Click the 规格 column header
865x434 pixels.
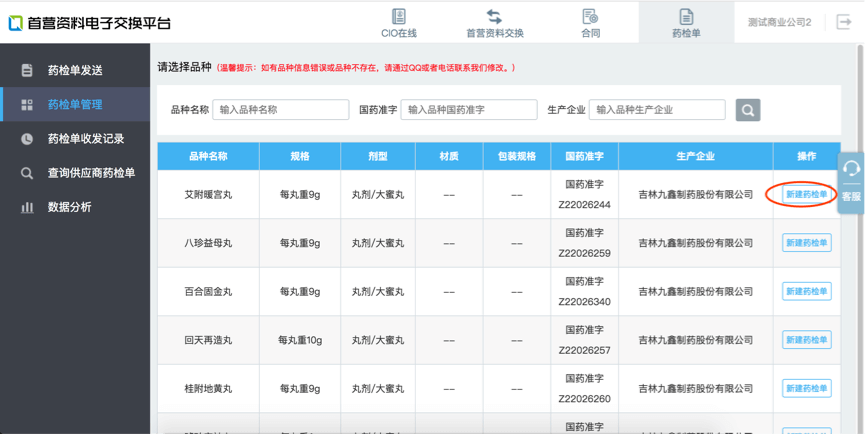coord(300,156)
